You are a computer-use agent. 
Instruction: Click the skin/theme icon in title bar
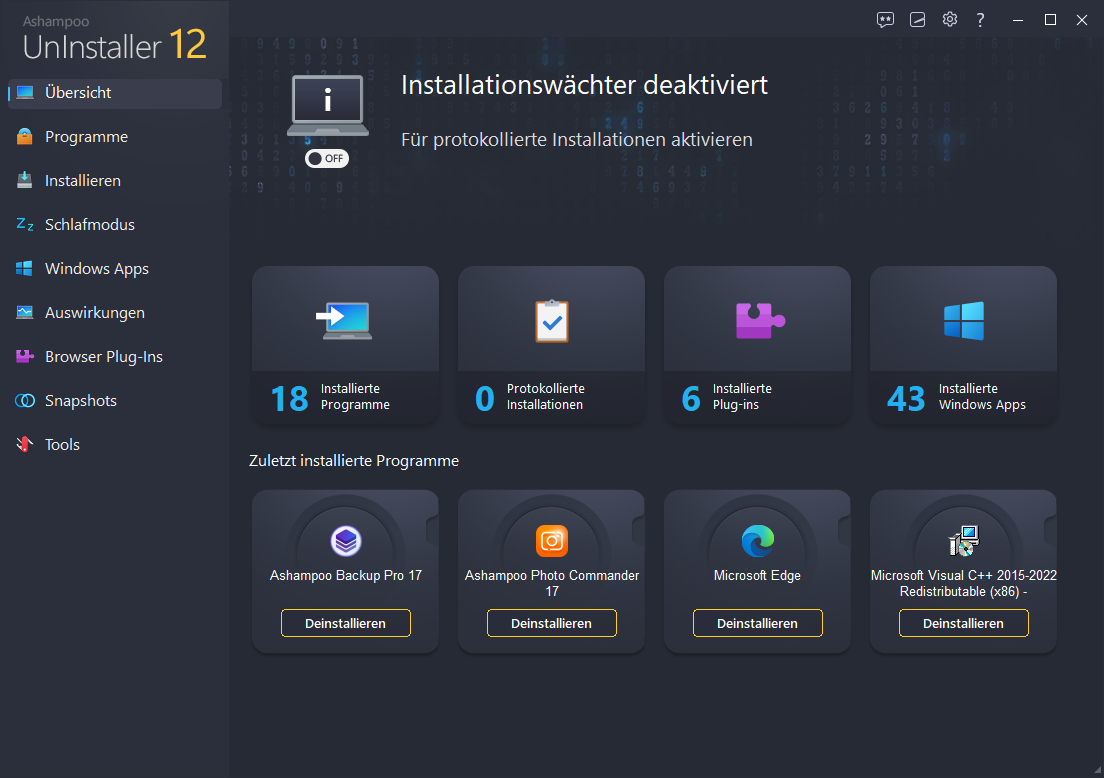click(x=917, y=20)
